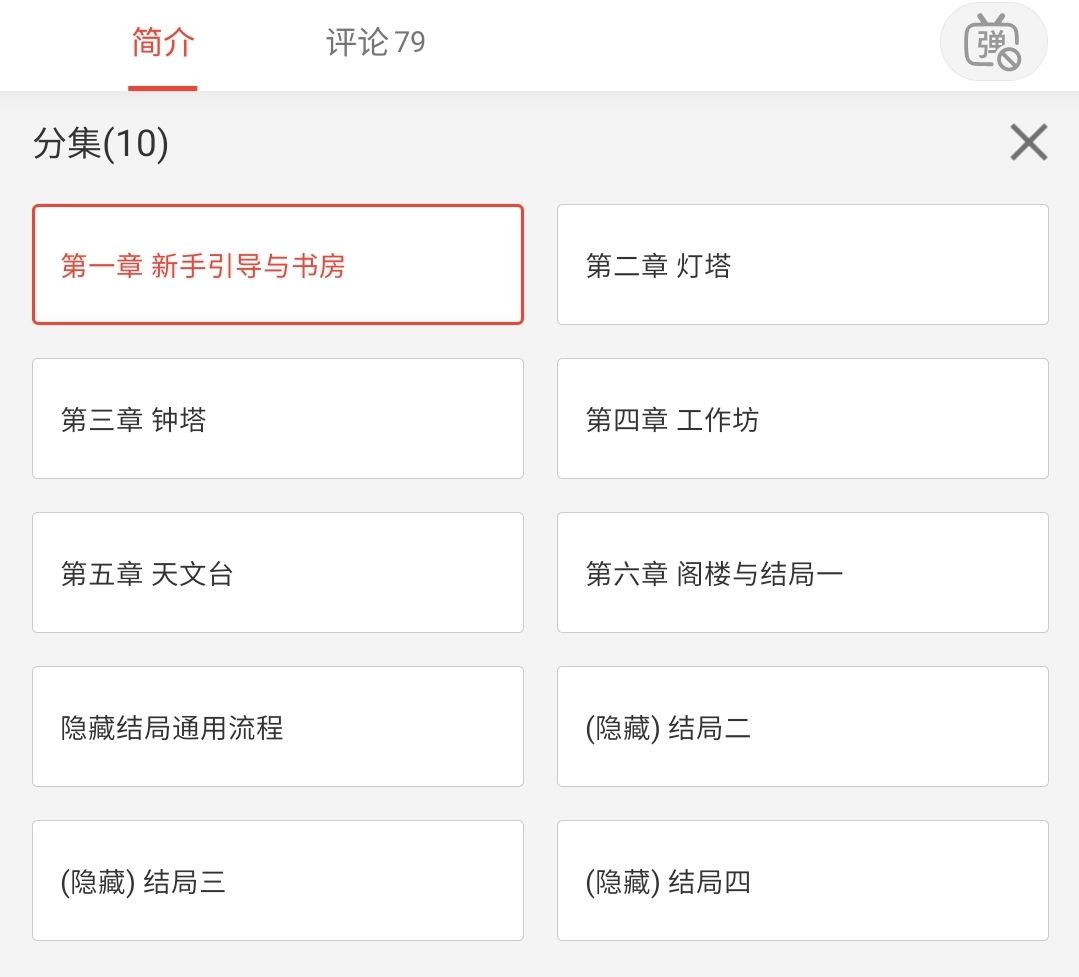Tap the red-highlighted currently playing episode card
1079x977 pixels.
[x=277, y=265]
